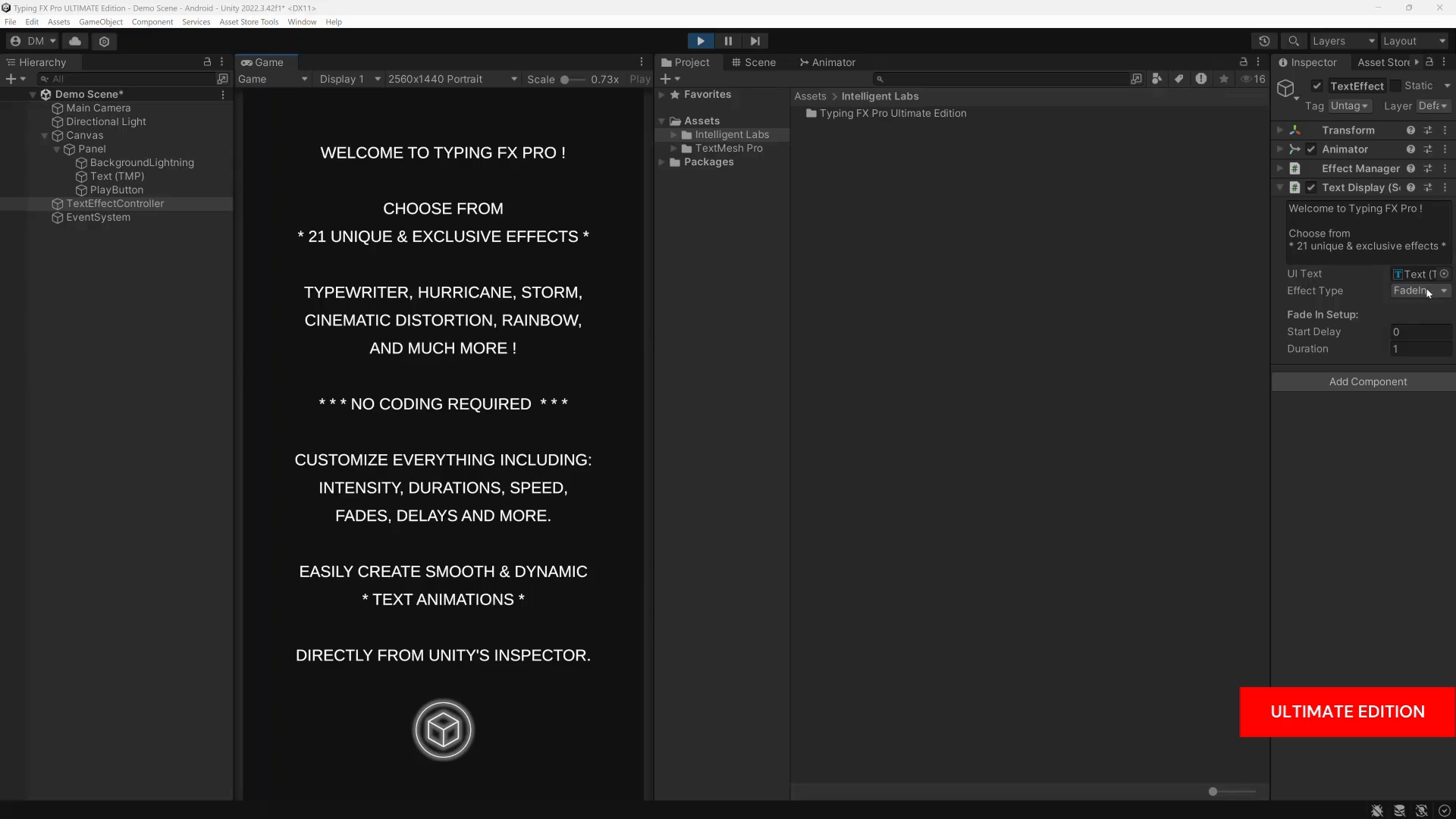1456x819 pixels.
Task: Open the Effect Type dropdown
Action: 1418,290
